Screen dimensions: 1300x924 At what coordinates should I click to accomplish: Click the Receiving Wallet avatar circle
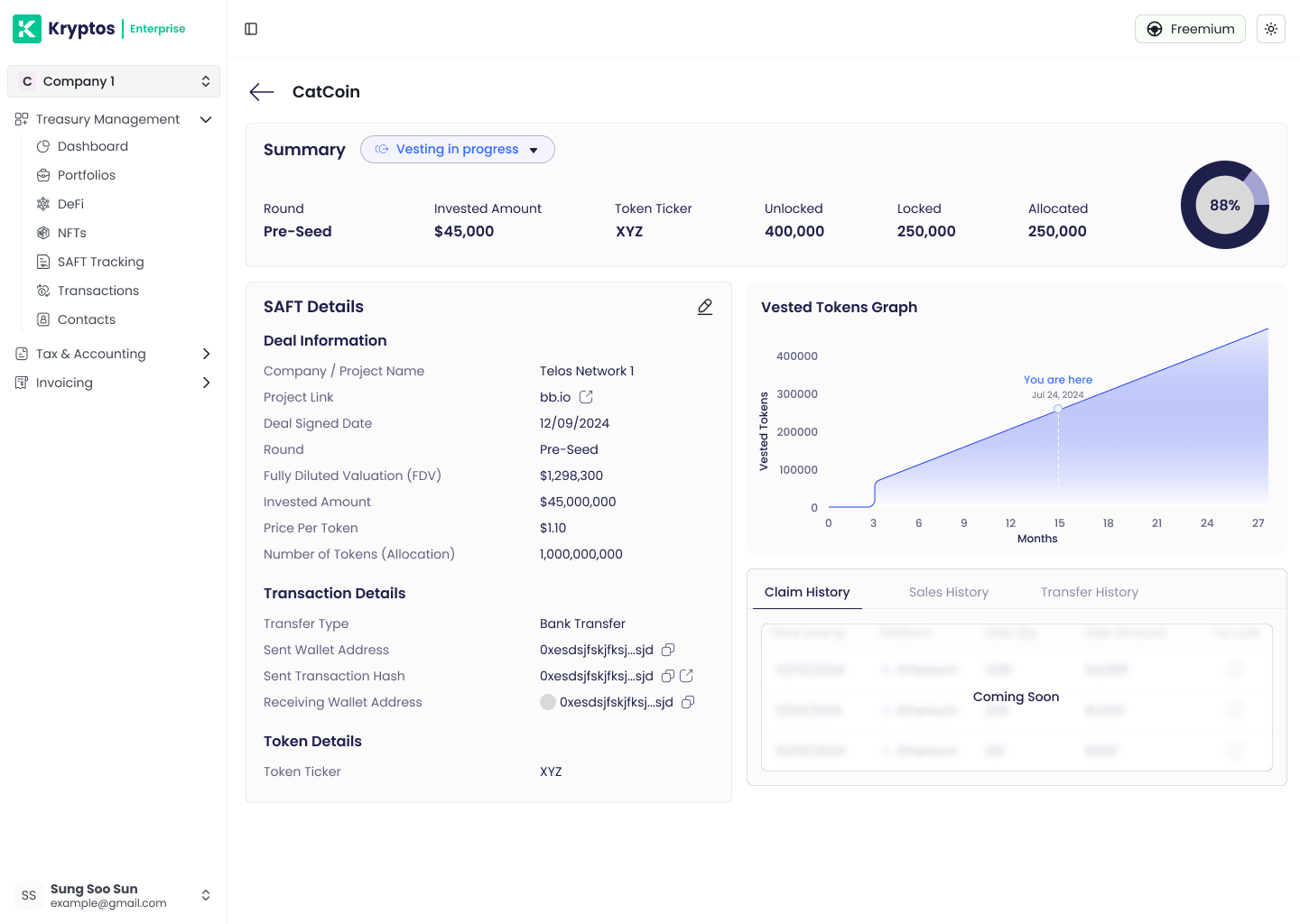pos(548,702)
